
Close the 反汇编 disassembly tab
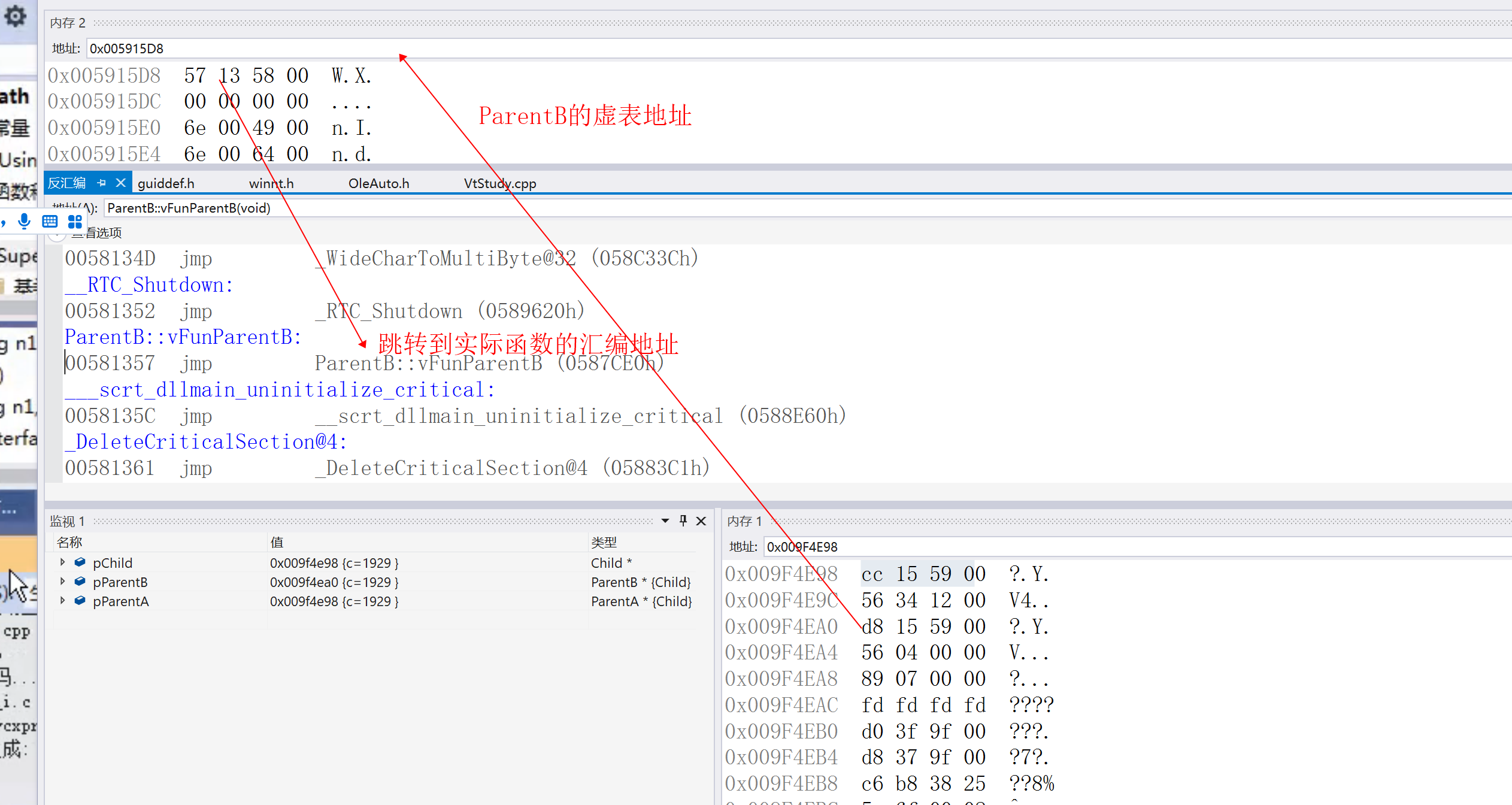point(120,183)
